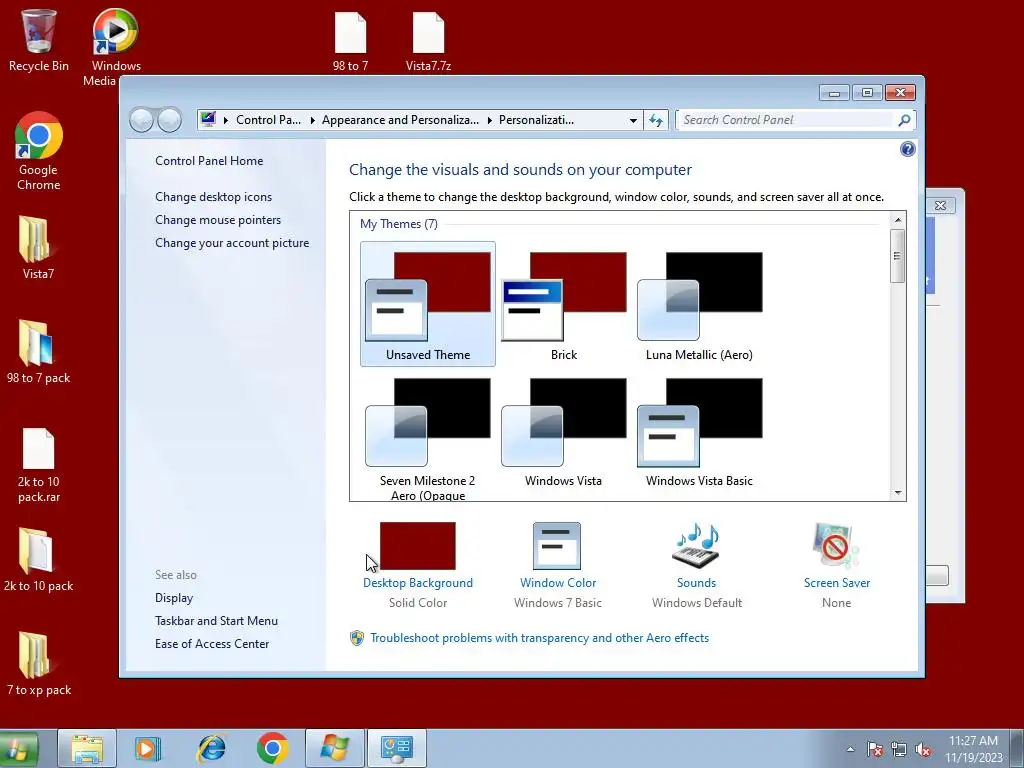The image size is (1024, 768).
Task: Select the '98 to 7 pack' folder
Action: tap(39, 351)
